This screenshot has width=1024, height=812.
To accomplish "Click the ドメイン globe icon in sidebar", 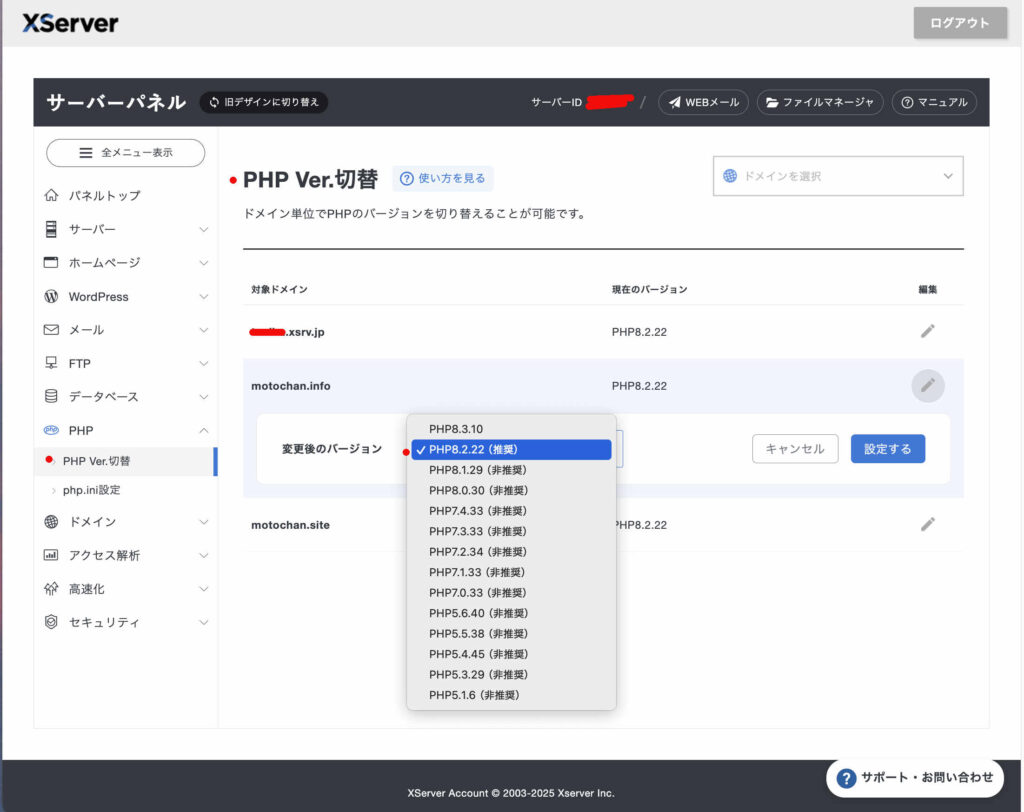I will pyautogui.click(x=51, y=522).
